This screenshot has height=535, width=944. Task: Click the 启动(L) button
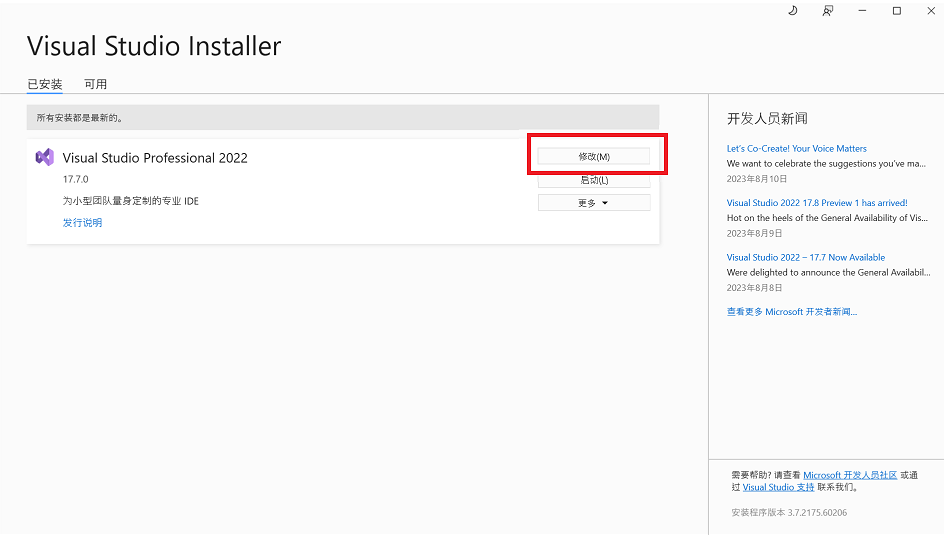594,180
